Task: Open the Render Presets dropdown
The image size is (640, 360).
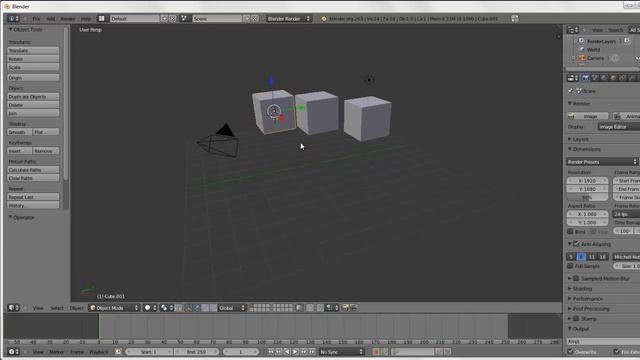Action: pos(602,162)
